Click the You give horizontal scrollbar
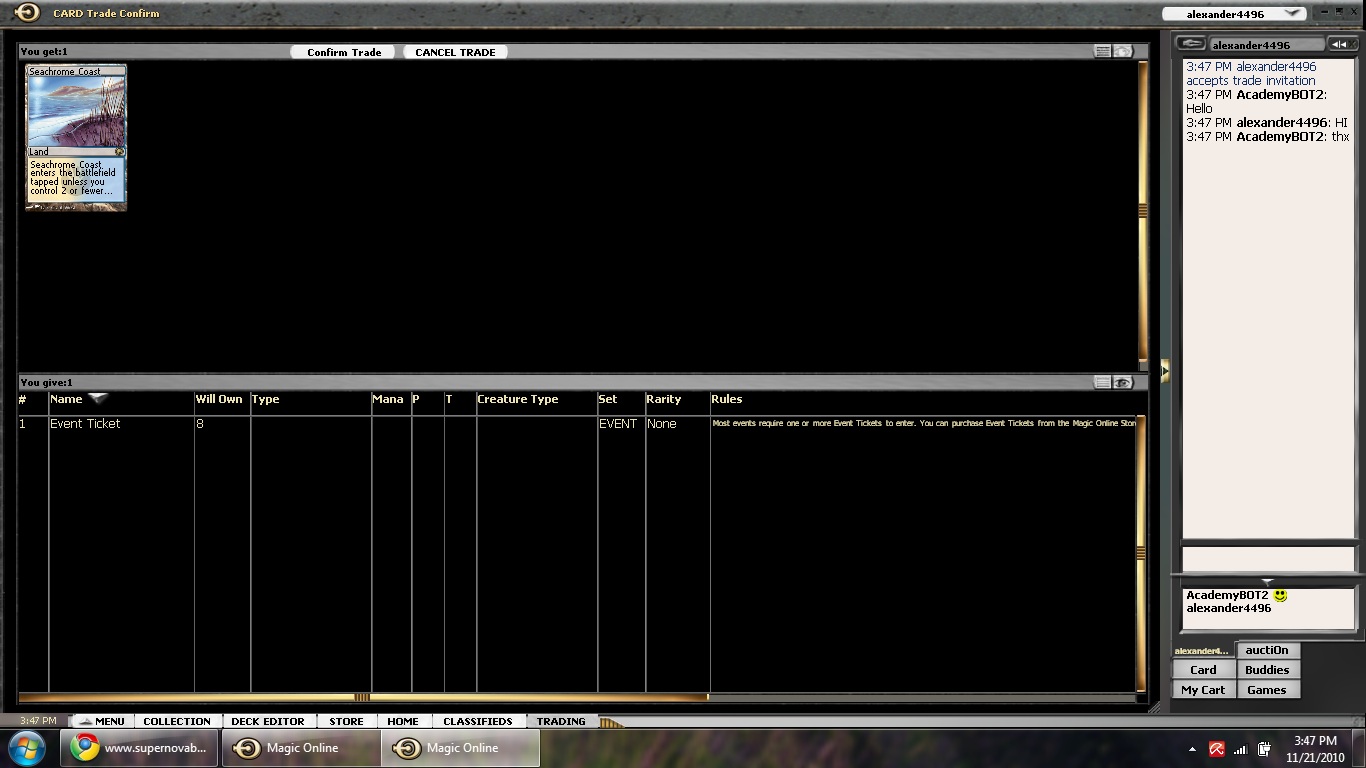This screenshot has height=768, width=1366. pos(362,697)
